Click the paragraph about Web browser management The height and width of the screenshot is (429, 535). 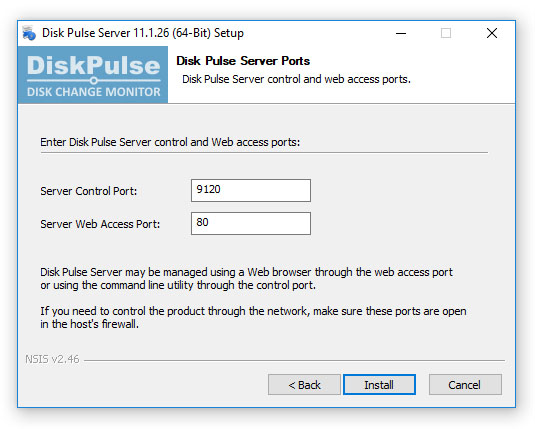pos(246,278)
